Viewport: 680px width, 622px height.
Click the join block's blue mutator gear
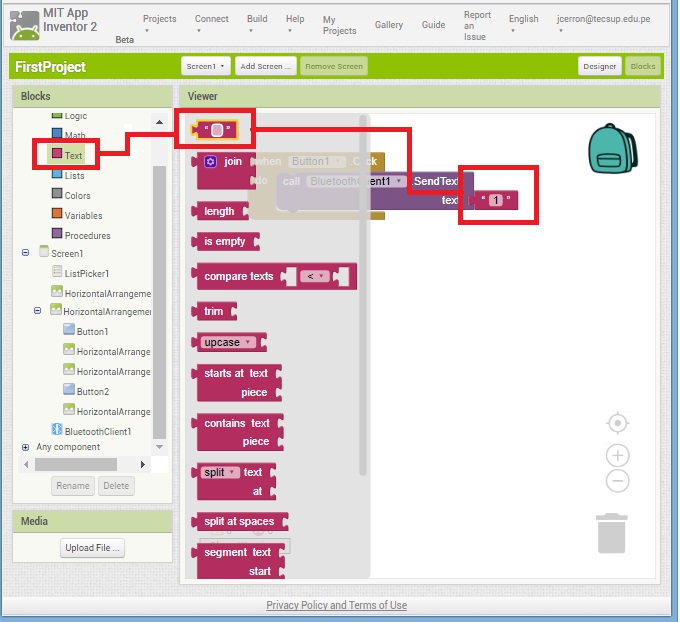(210, 162)
